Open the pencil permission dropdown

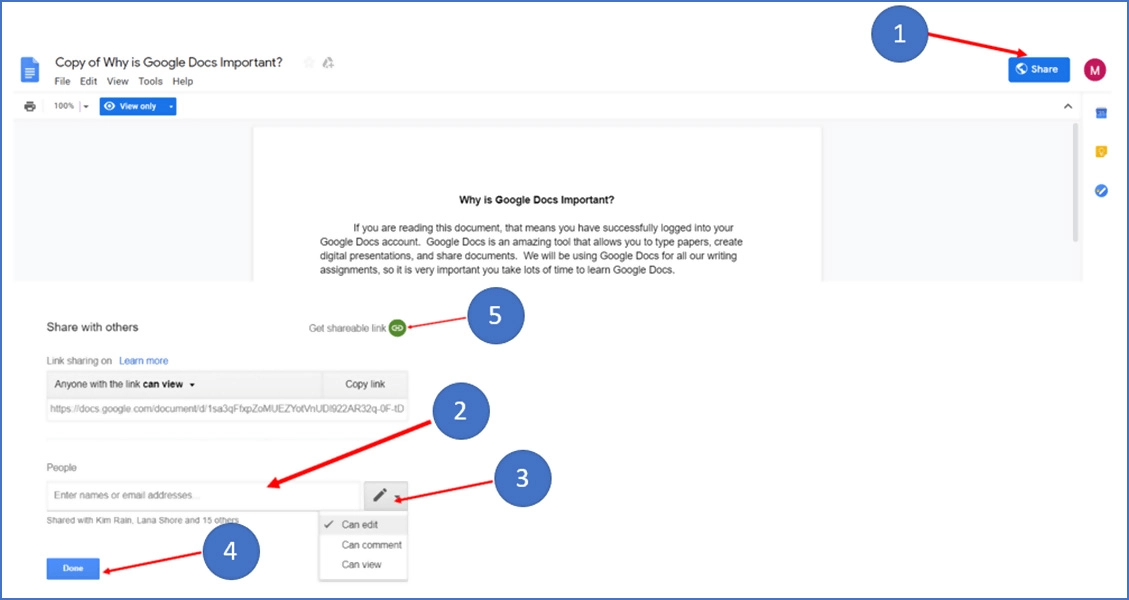pos(386,496)
